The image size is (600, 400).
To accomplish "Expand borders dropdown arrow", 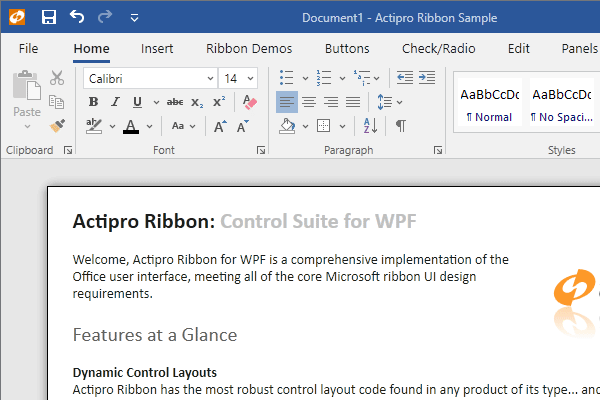I will click(342, 126).
